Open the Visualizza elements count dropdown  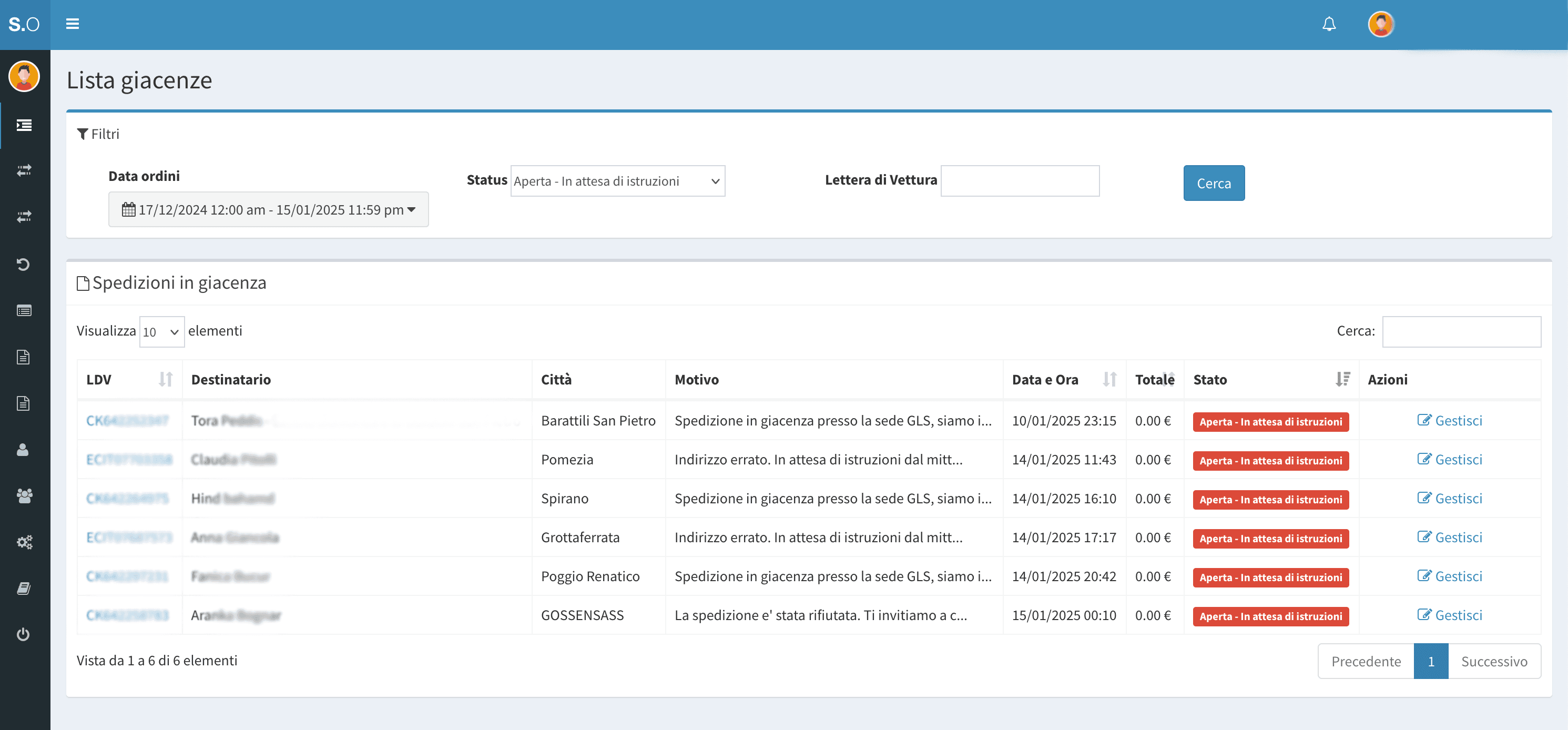[161, 332]
